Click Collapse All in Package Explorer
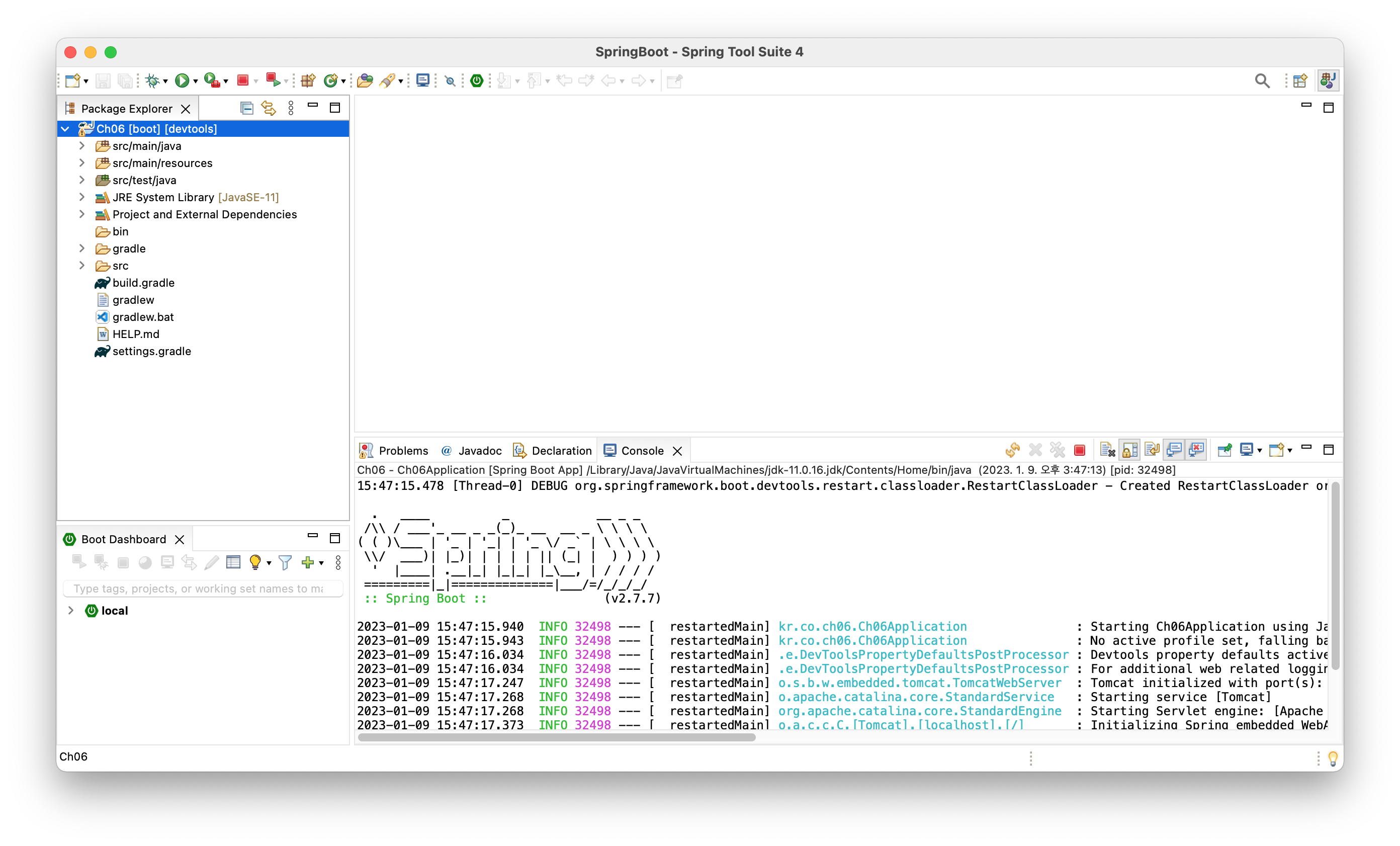This screenshot has height=846, width=1400. point(246,108)
